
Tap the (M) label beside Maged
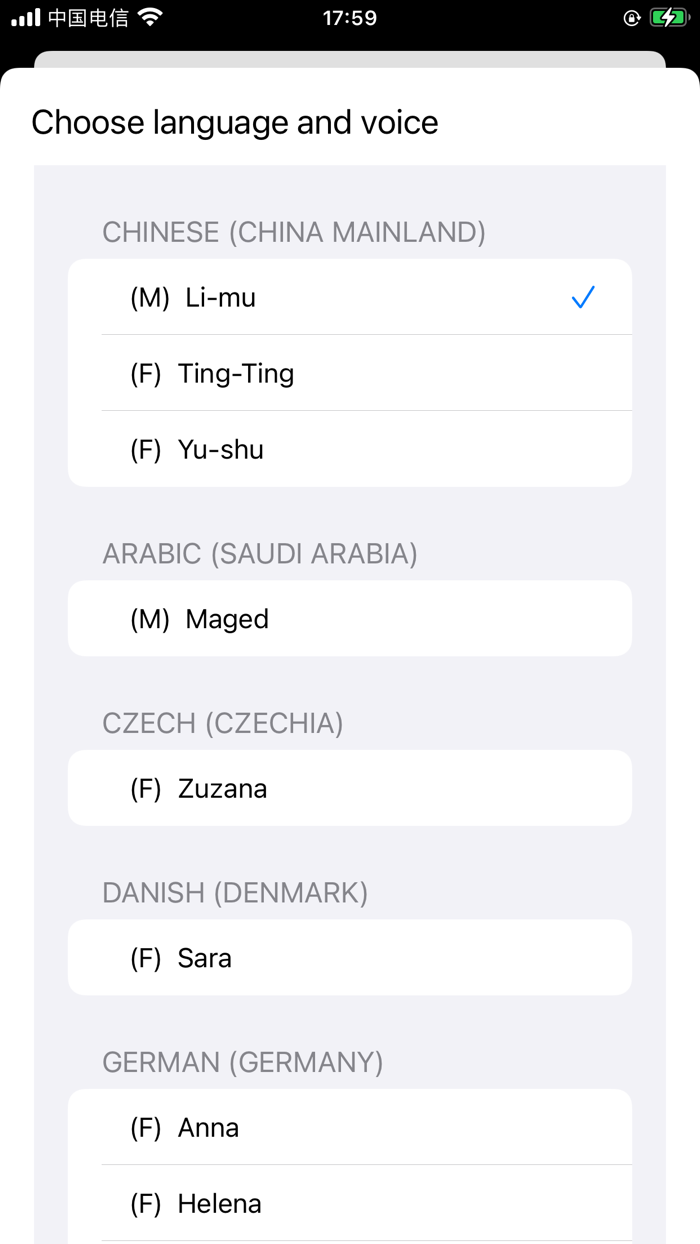[150, 618]
